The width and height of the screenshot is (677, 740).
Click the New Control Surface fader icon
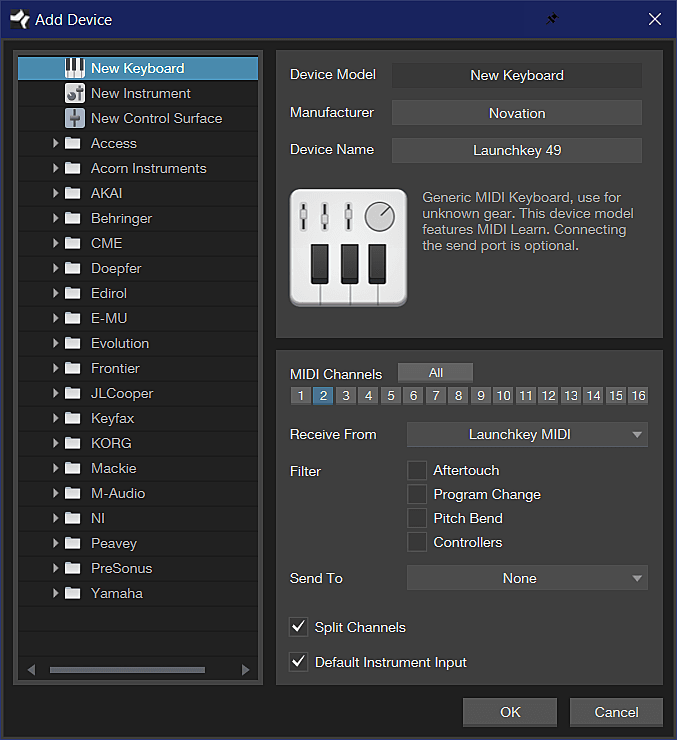pos(75,118)
